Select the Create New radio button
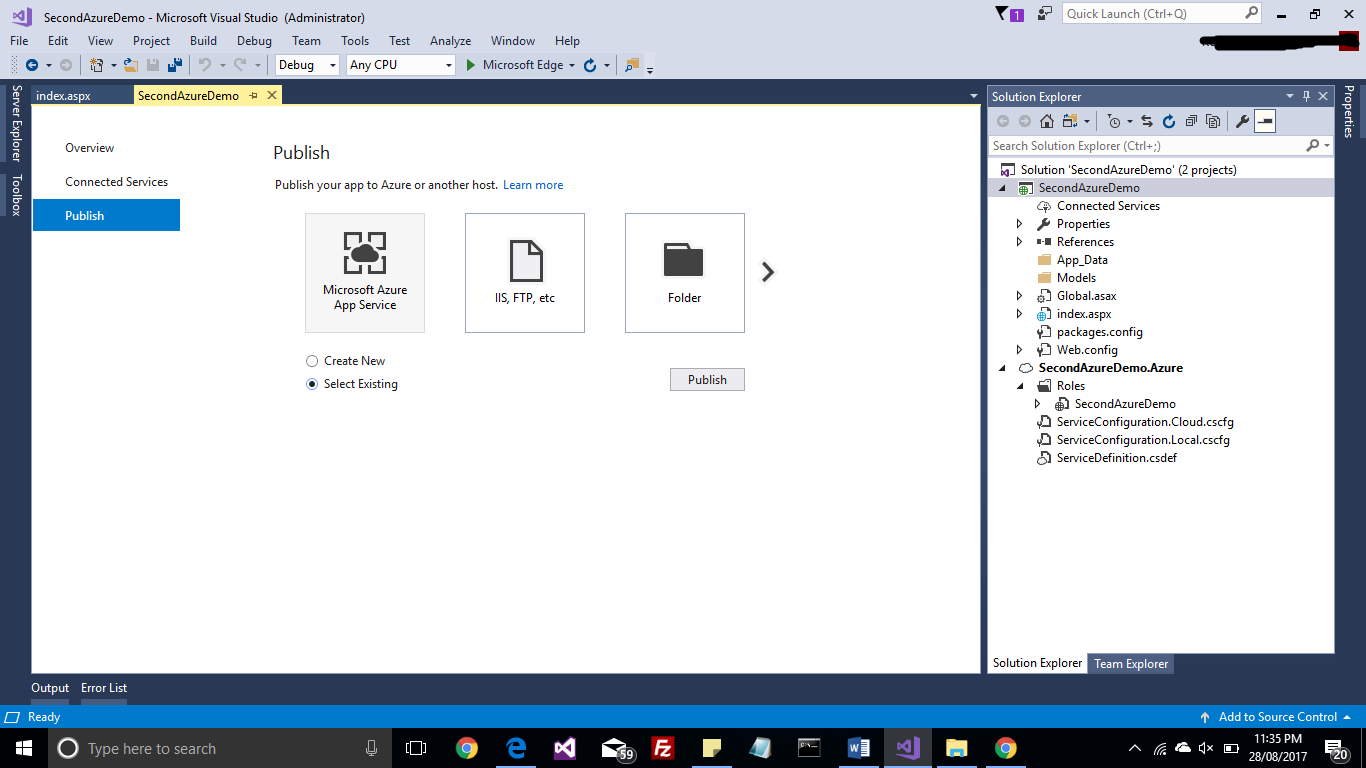This screenshot has height=768, width=1366. click(312, 361)
